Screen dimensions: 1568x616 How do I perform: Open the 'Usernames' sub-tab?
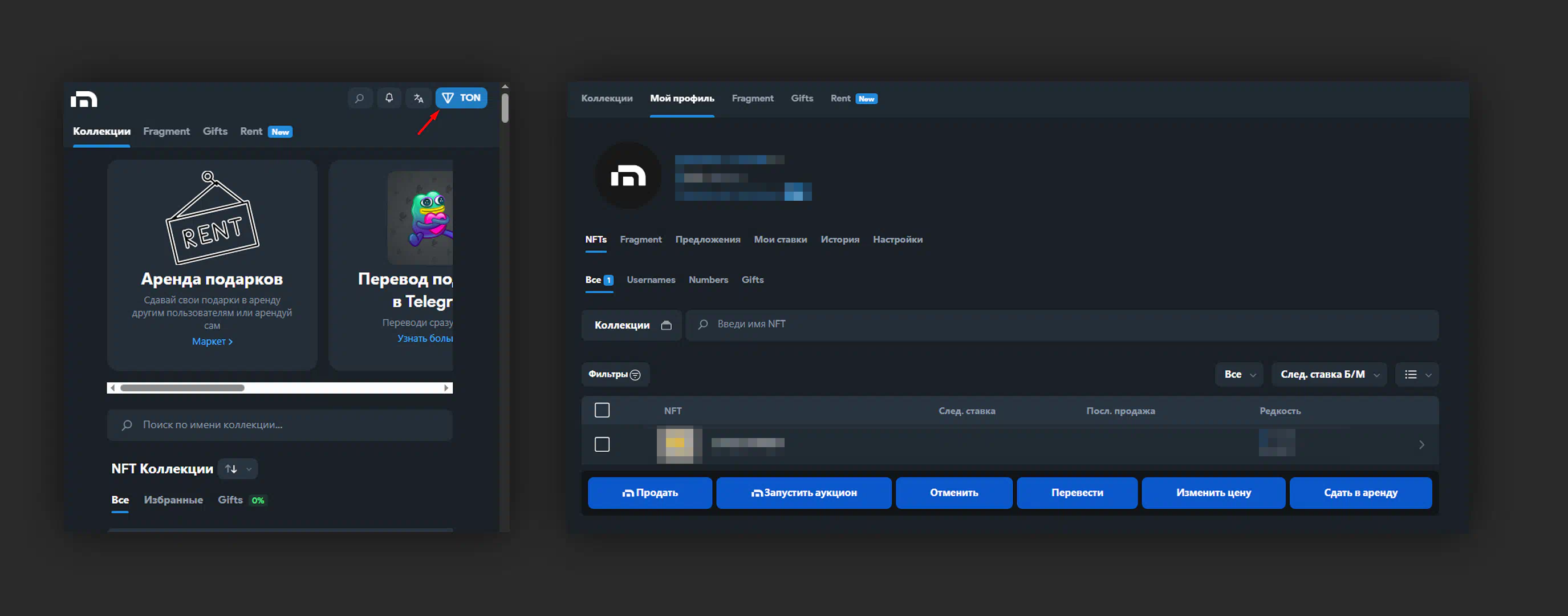tap(651, 280)
